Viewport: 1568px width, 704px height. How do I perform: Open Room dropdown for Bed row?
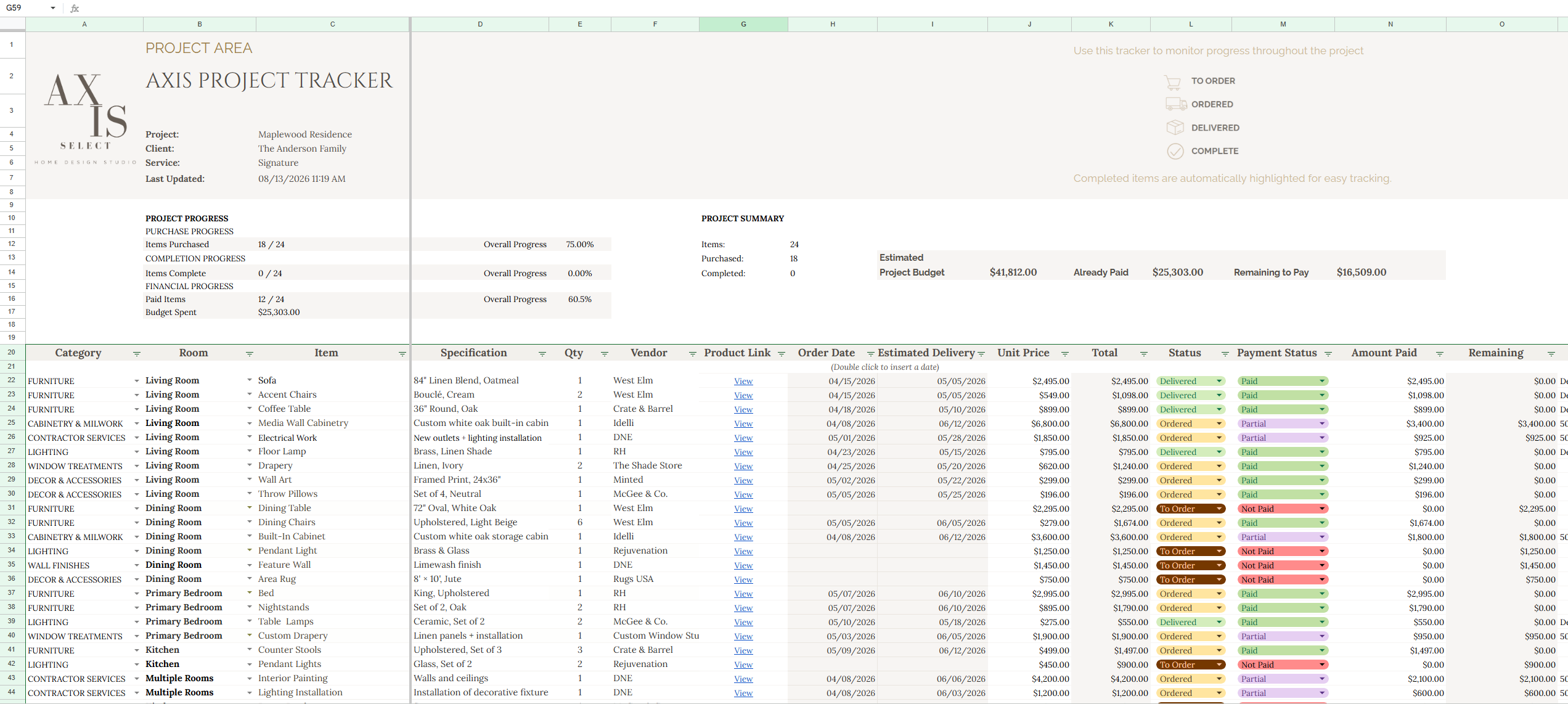250,593
